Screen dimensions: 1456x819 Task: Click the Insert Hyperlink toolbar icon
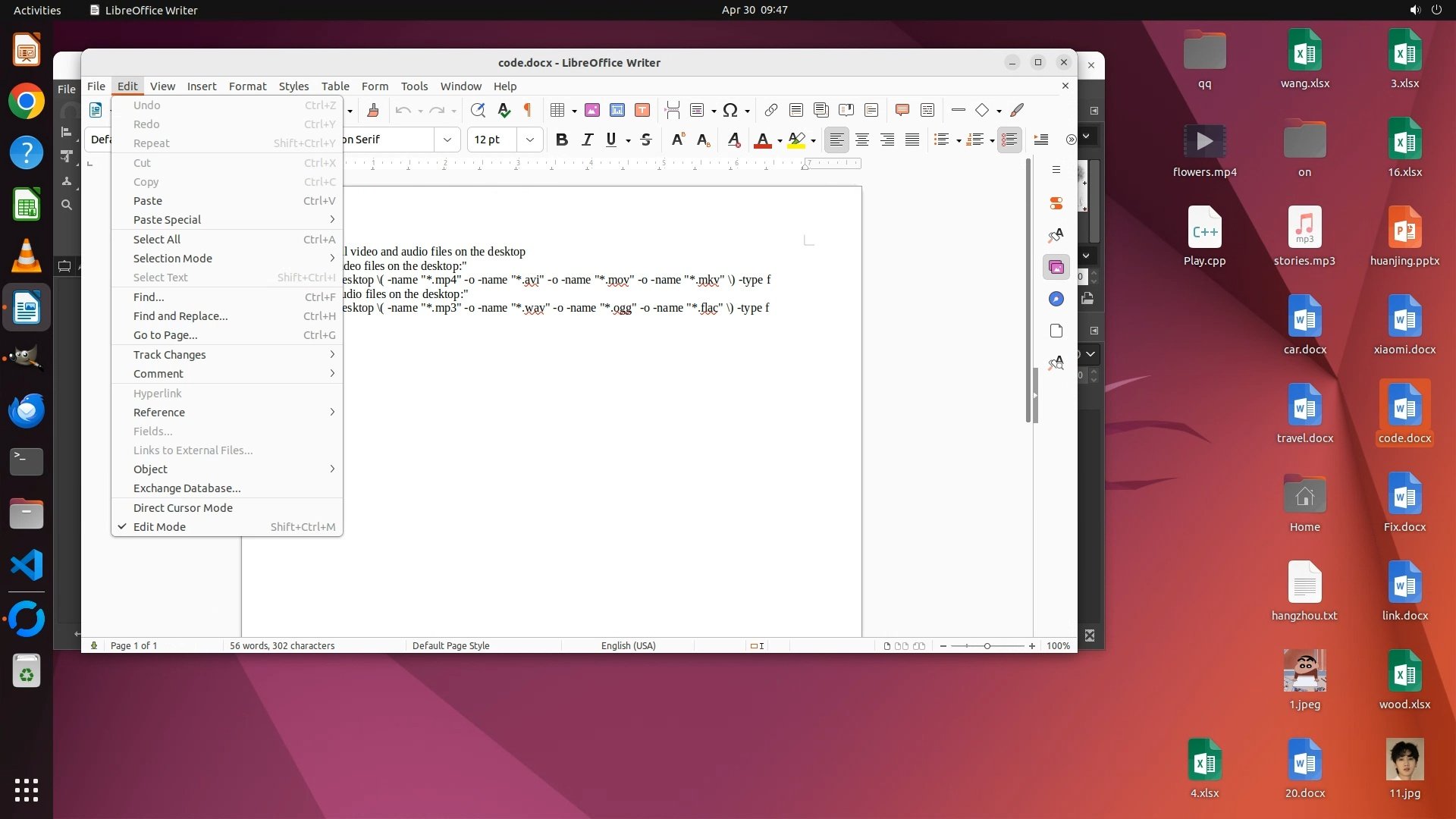[770, 111]
